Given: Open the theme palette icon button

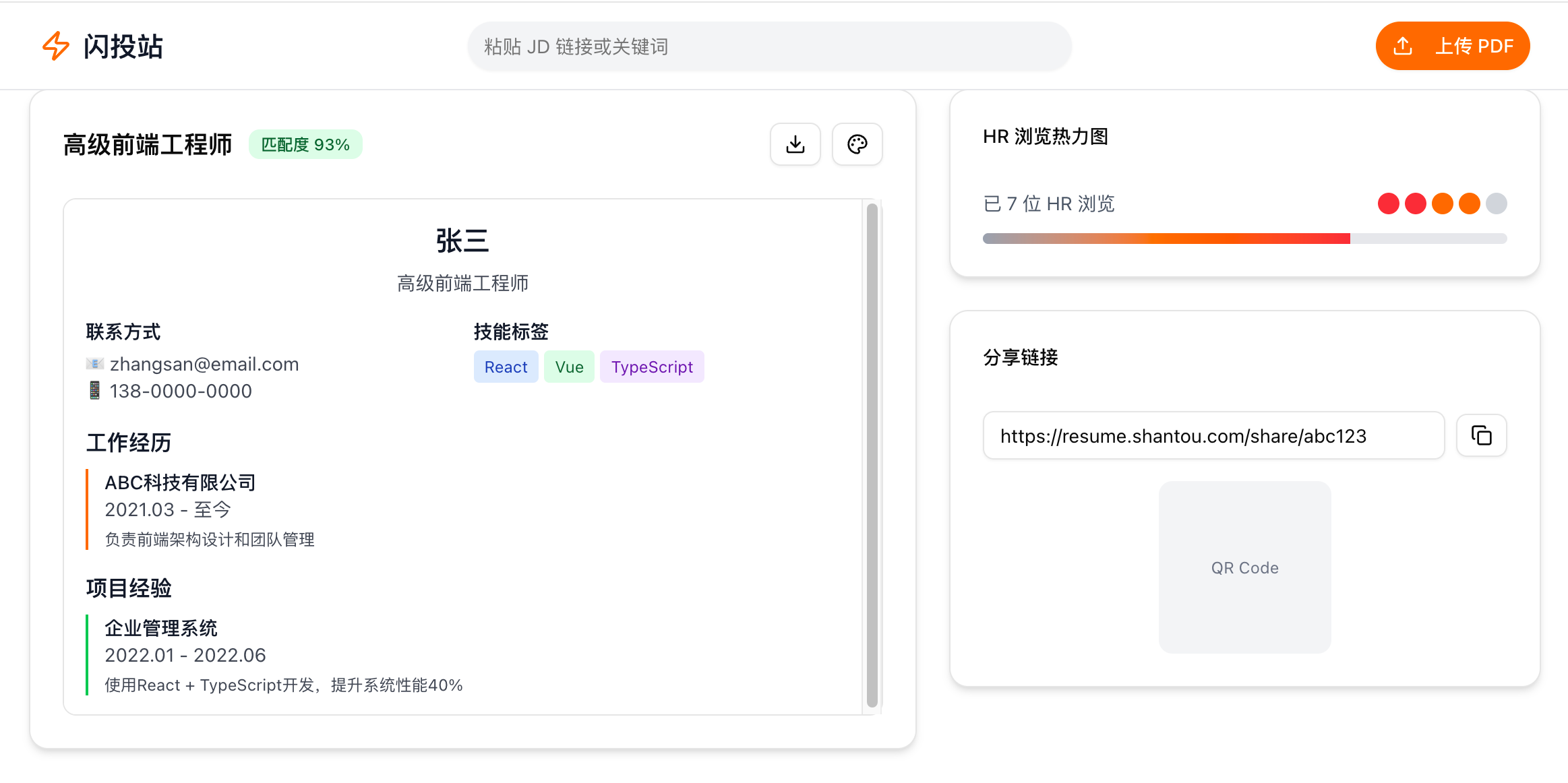Looking at the screenshot, I should tap(857, 144).
